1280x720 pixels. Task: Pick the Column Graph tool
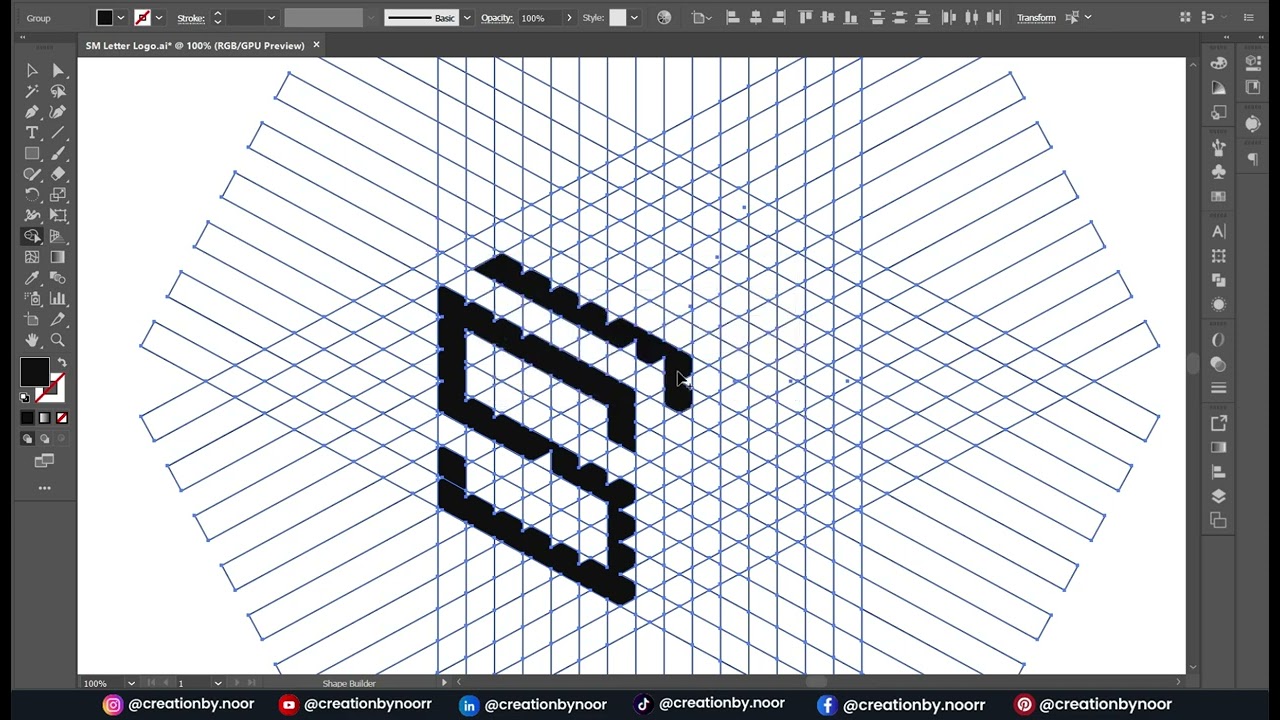pyautogui.click(x=58, y=299)
